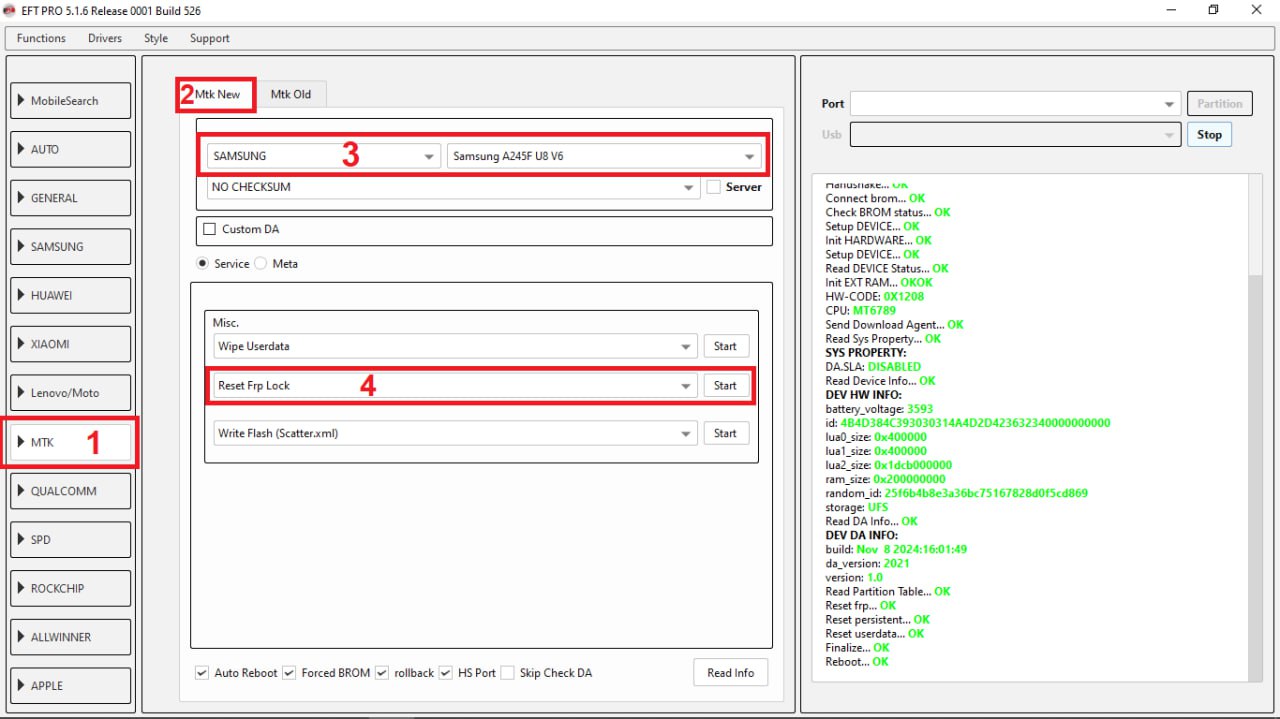
Task: Expand the MobileSearch sidebar section
Action: pos(70,100)
